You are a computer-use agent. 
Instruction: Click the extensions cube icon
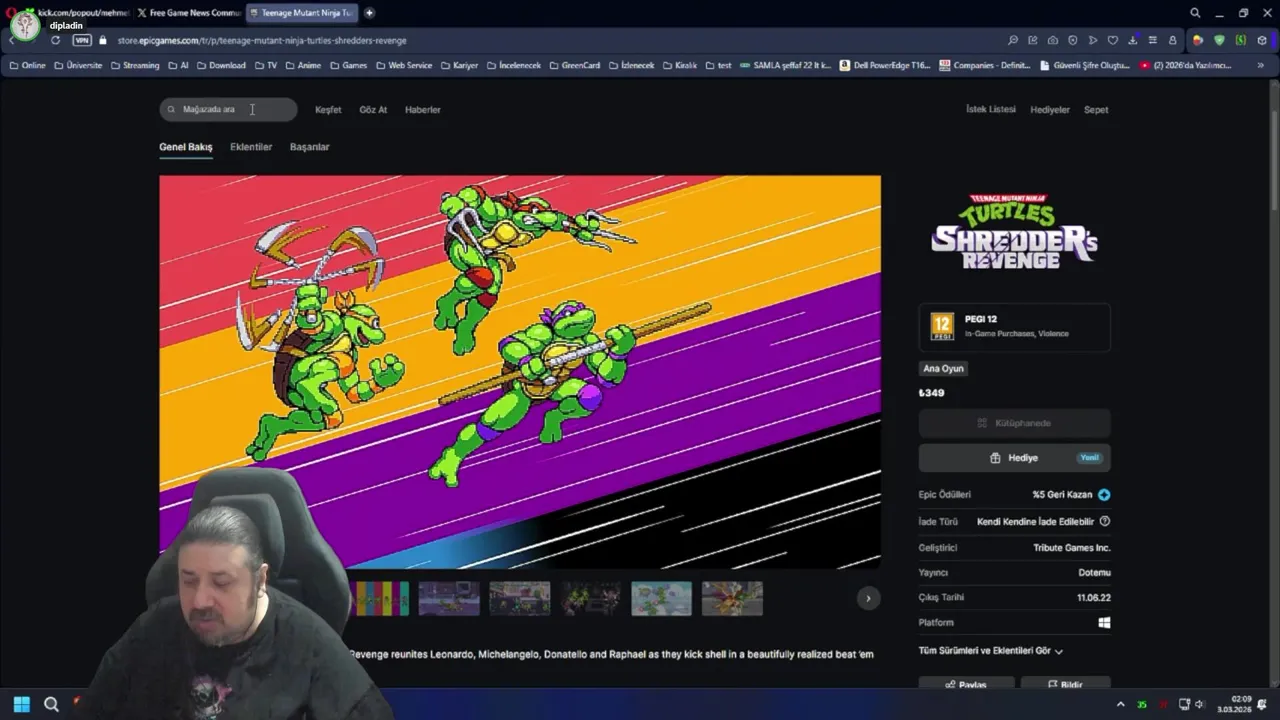[1262, 40]
